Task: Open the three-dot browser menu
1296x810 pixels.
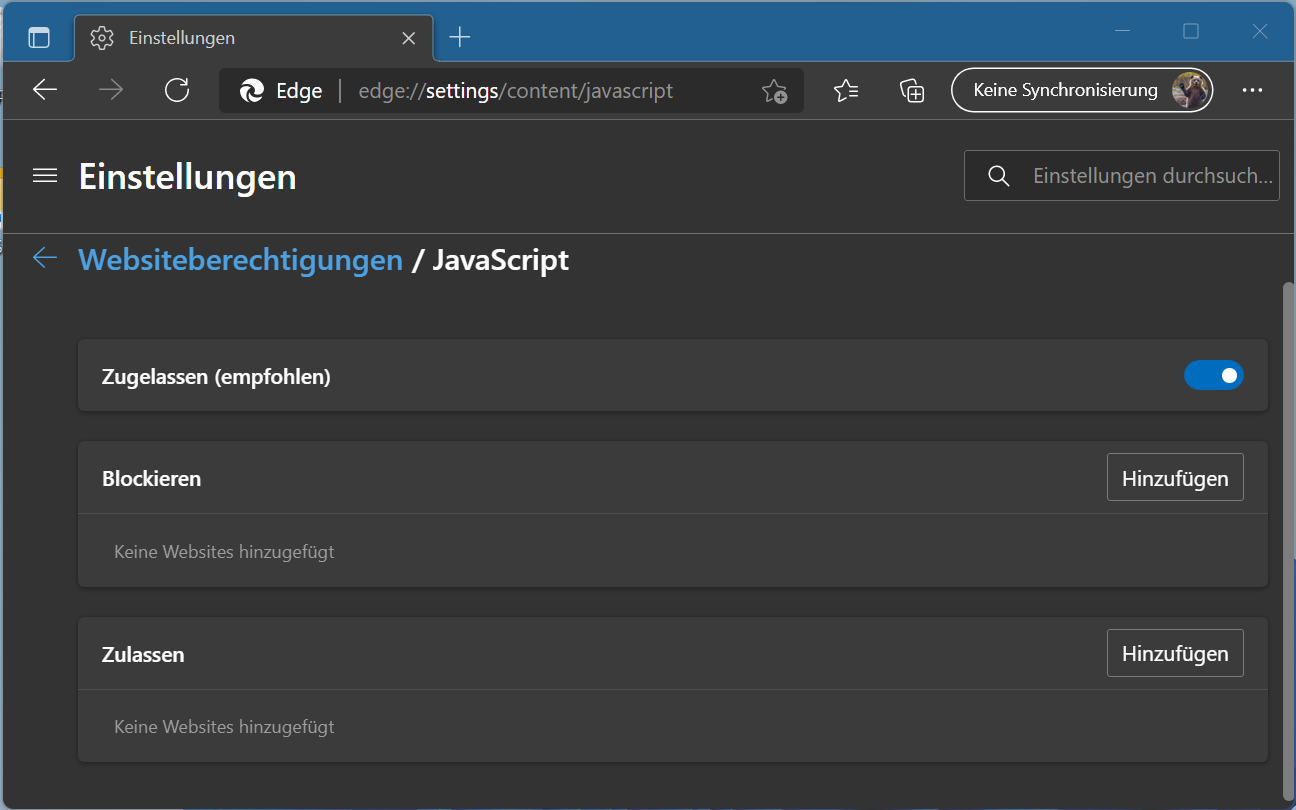Action: click(x=1252, y=90)
